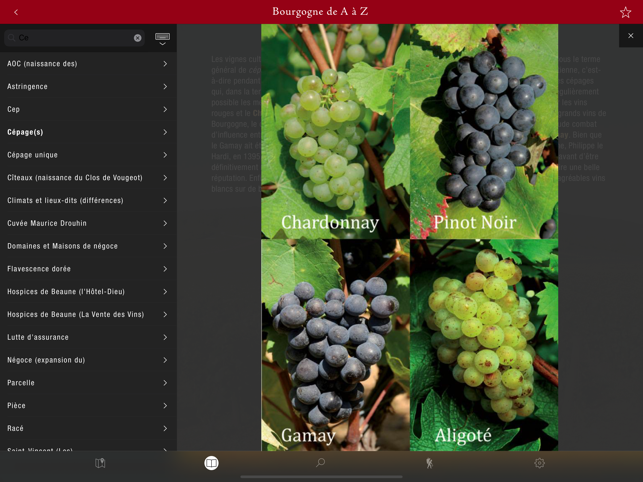Select the book glossary tab

click(x=212, y=463)
